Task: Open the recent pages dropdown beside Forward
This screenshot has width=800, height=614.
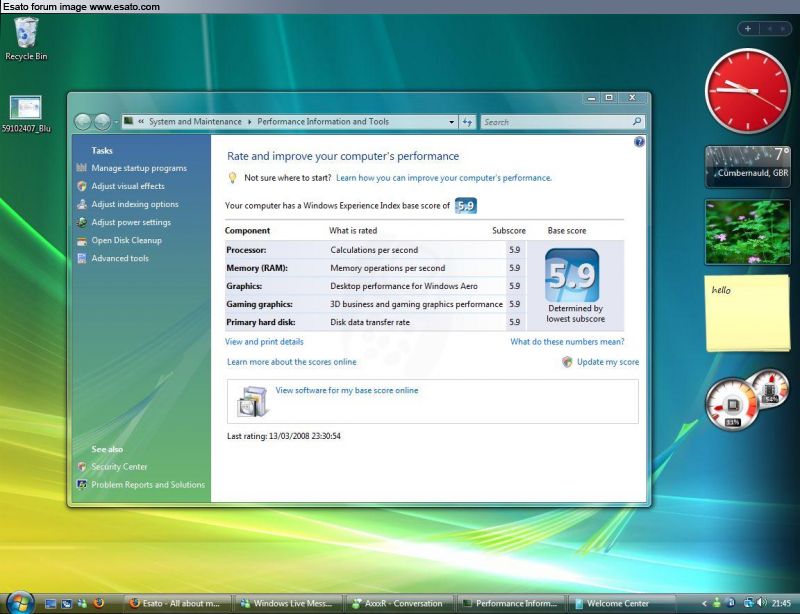Action: (x=116, y=122)
